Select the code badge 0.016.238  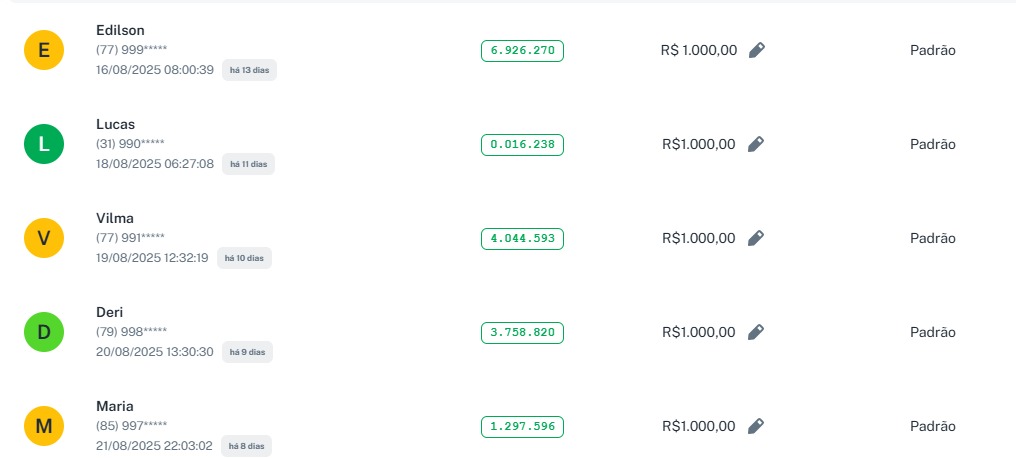[522, 144]
